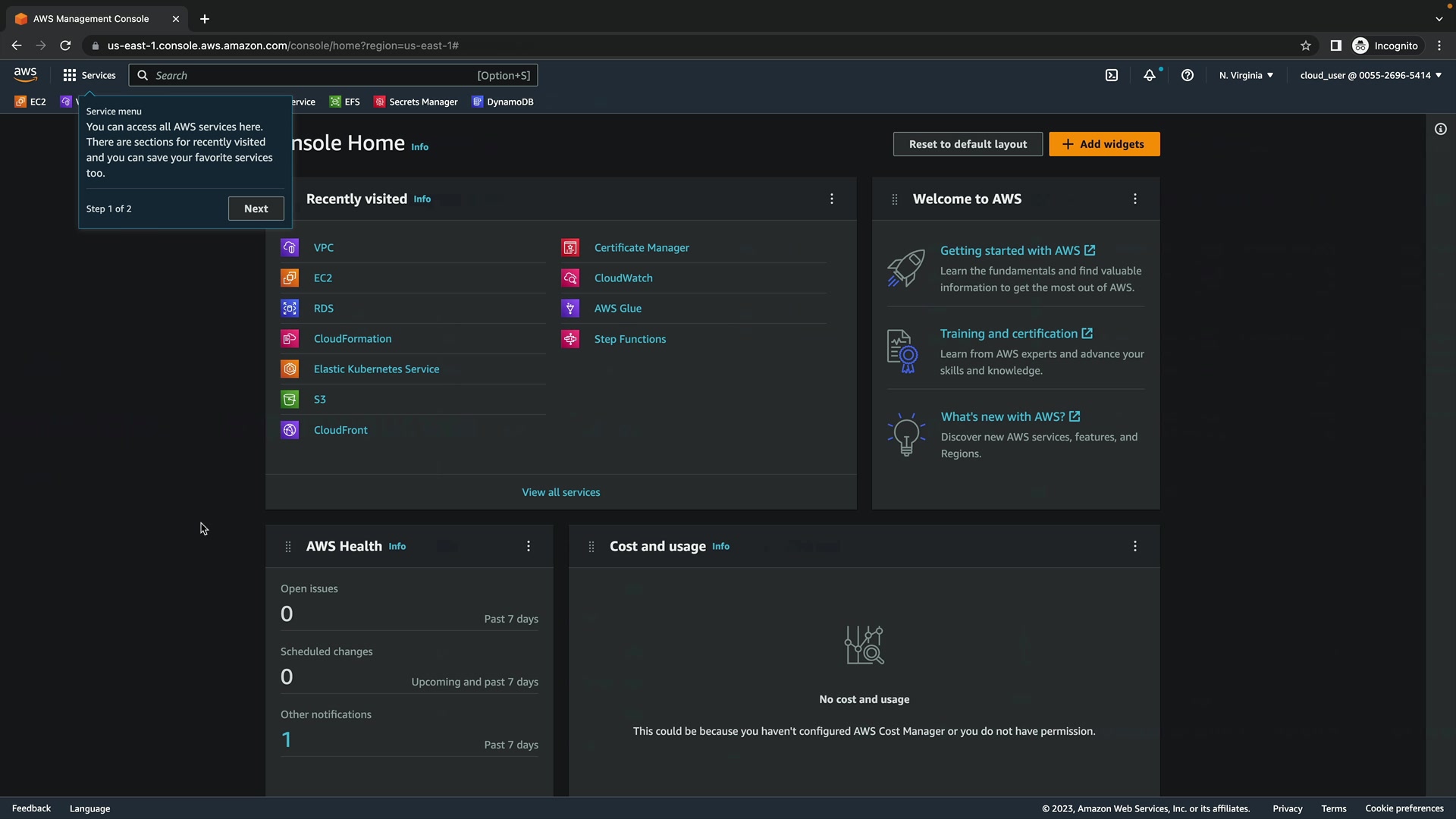Open info side panel icon
Viewport: 1456px width, 819px height.
[x=1441, y=129]
